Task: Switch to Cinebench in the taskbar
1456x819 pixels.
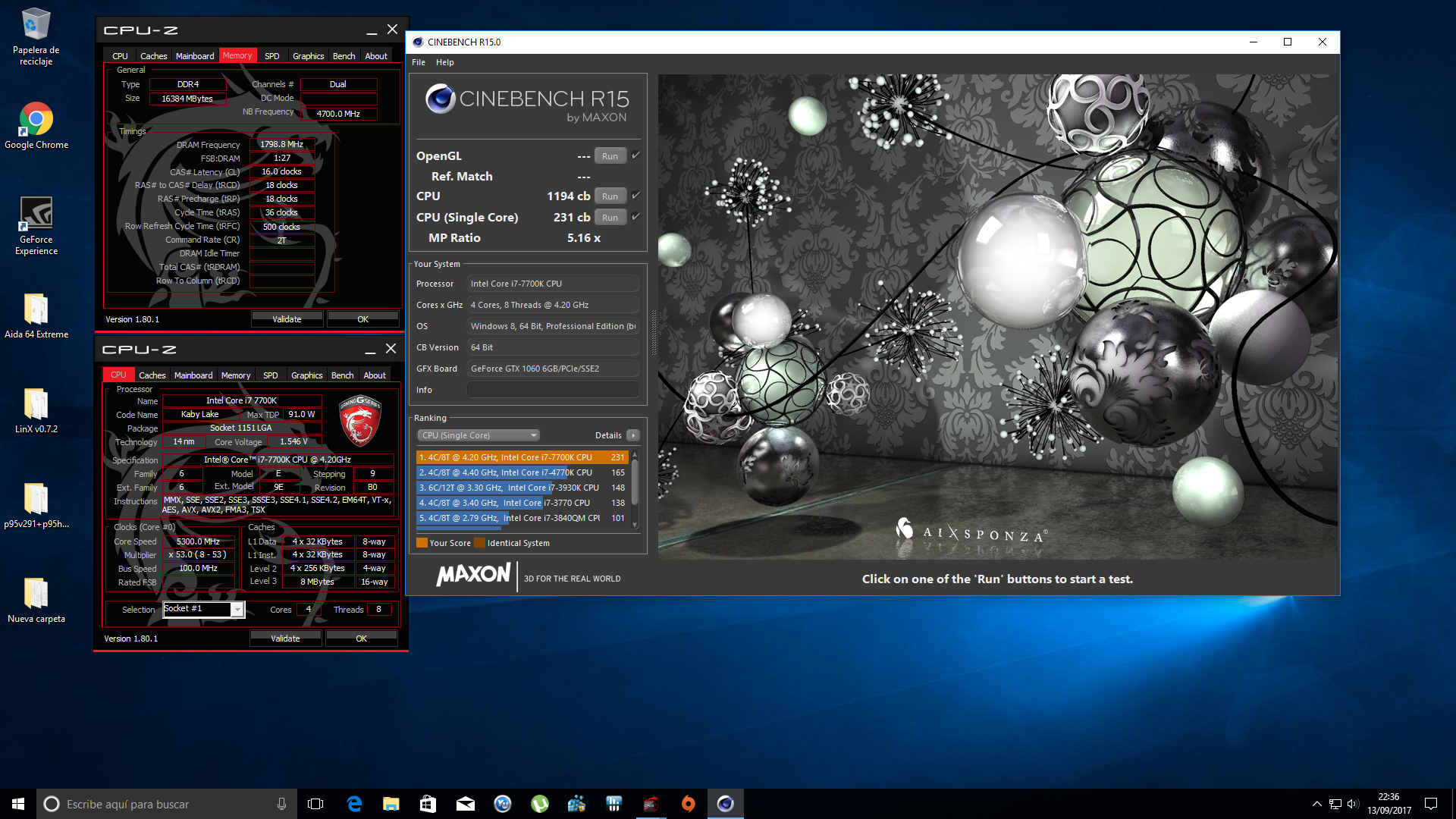Action: (725, 804)
